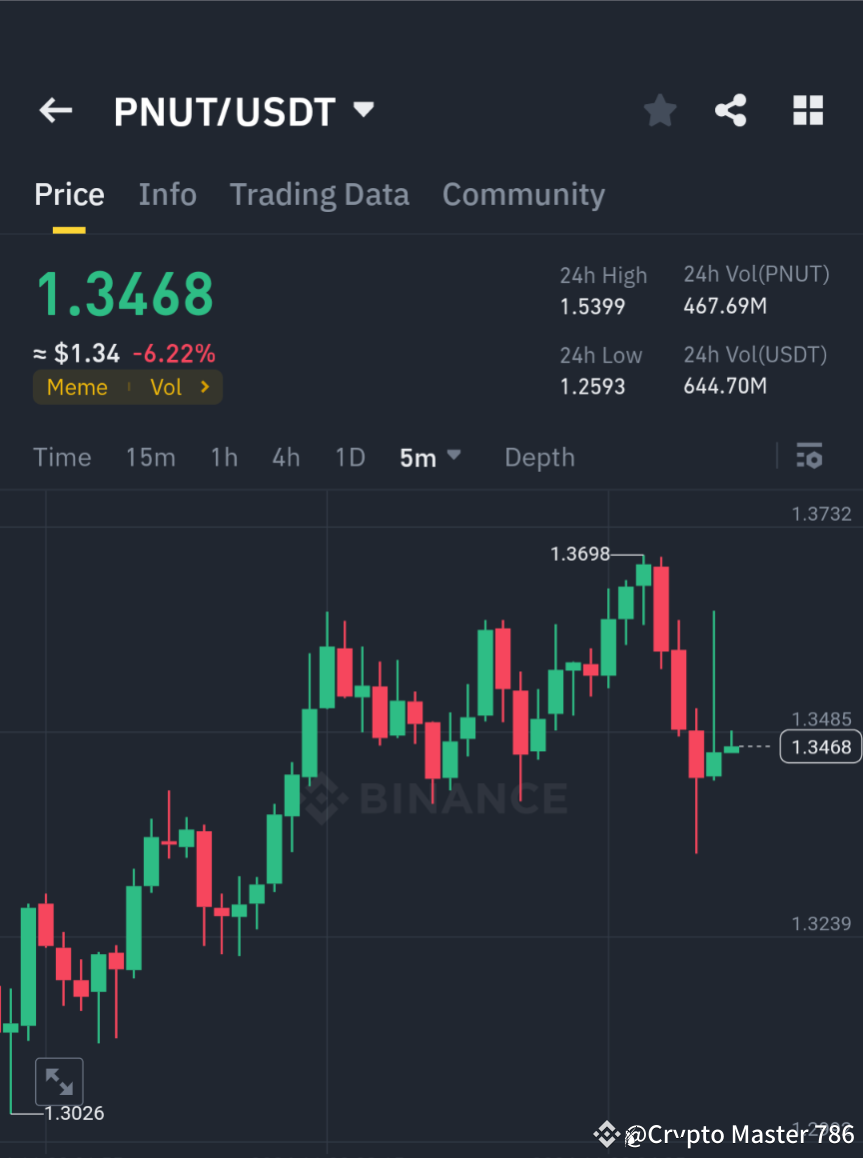Expand the chart to fullscreen
This screenshot has width=863, height=1158.
[59, 1081]
